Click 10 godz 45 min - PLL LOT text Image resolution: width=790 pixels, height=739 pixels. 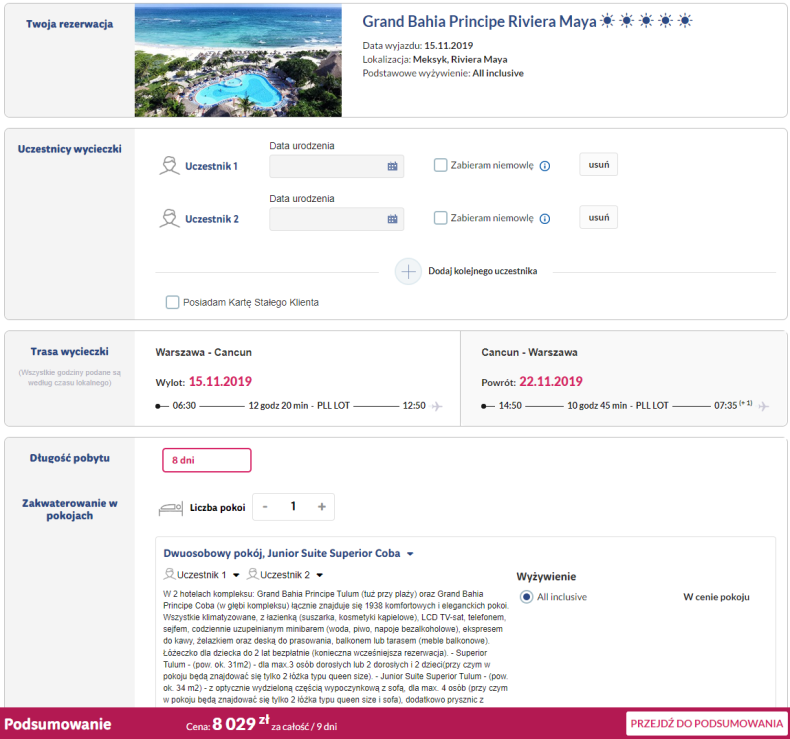click(x=618, y=406)
